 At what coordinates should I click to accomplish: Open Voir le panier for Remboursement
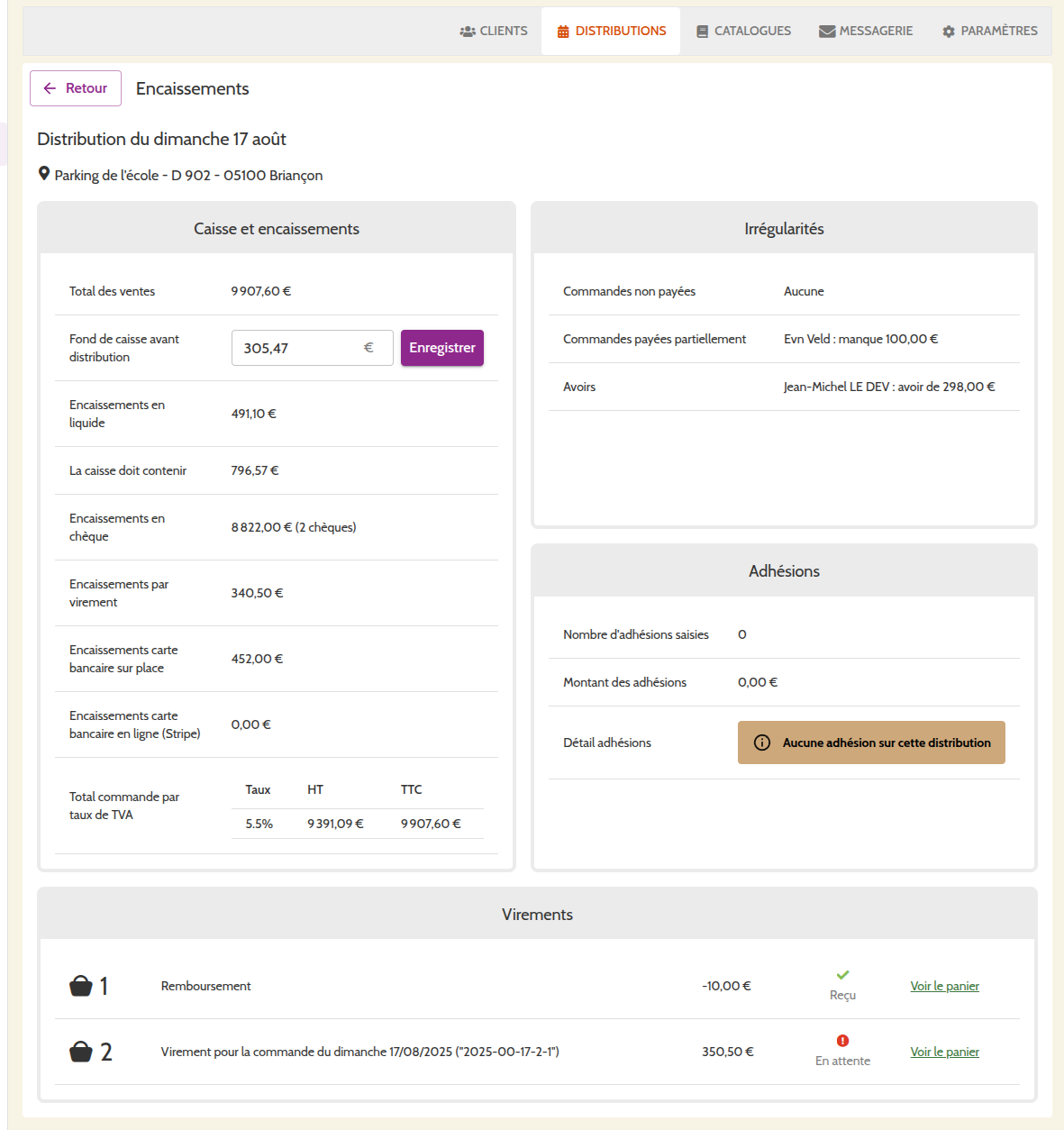pos(944,986)
